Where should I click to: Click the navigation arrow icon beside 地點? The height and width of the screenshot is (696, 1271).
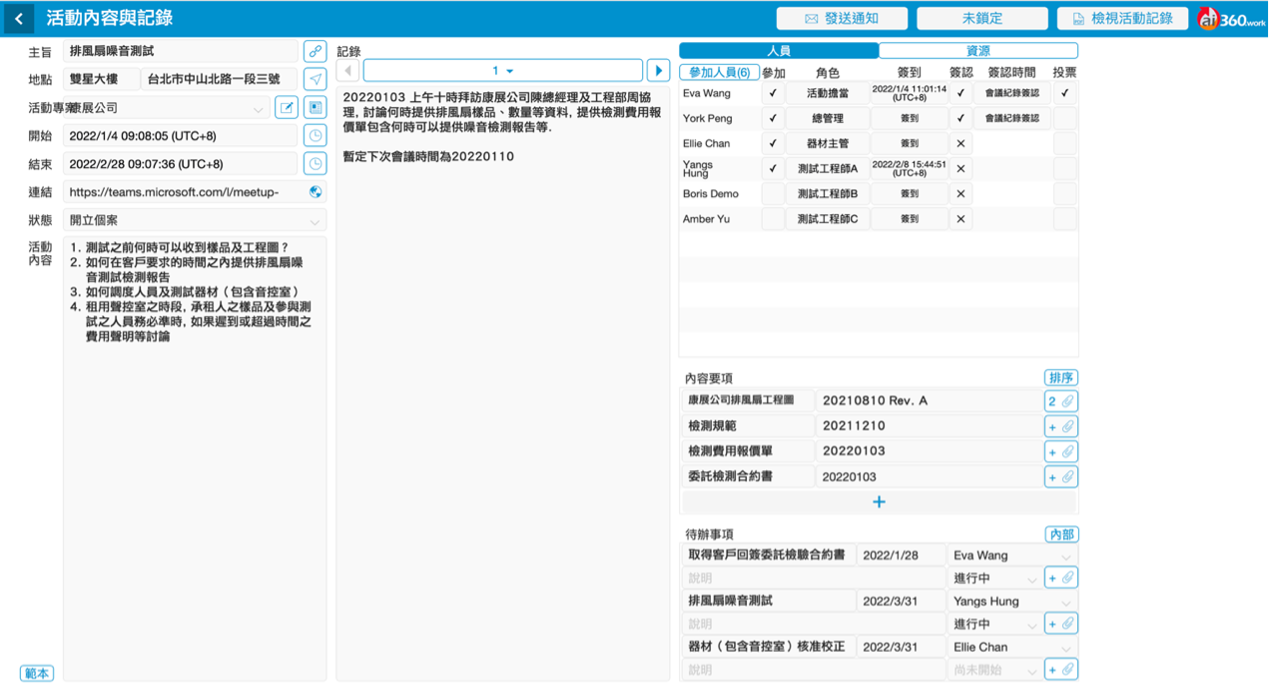click(x=315, y=79)
